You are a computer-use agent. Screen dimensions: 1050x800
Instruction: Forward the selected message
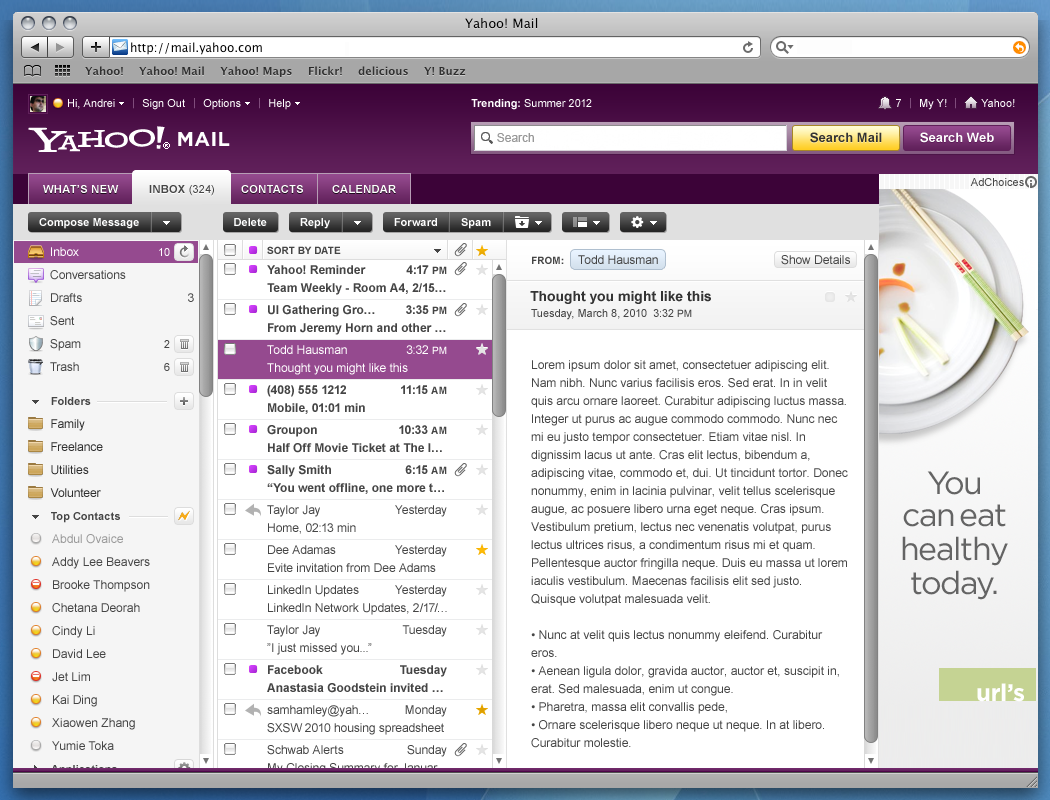point(415,222)
